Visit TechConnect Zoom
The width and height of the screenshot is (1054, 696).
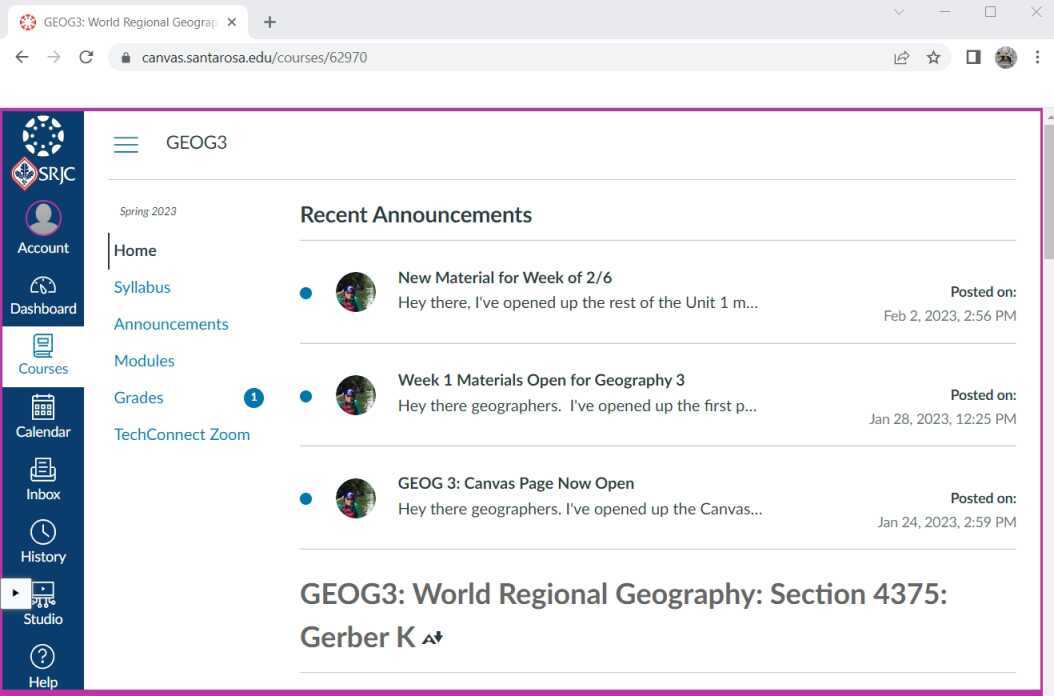[181, 434]
